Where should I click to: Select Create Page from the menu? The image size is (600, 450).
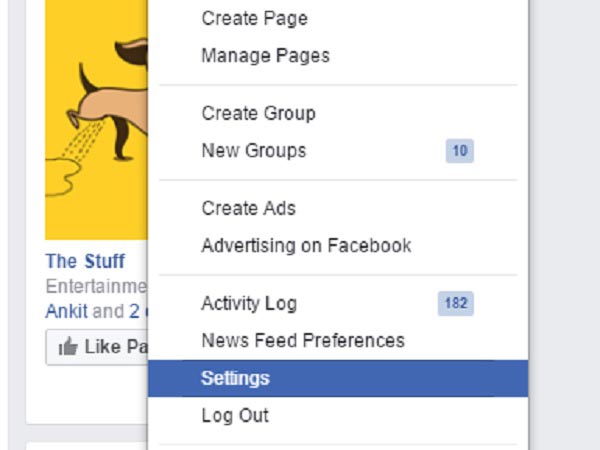254,18
